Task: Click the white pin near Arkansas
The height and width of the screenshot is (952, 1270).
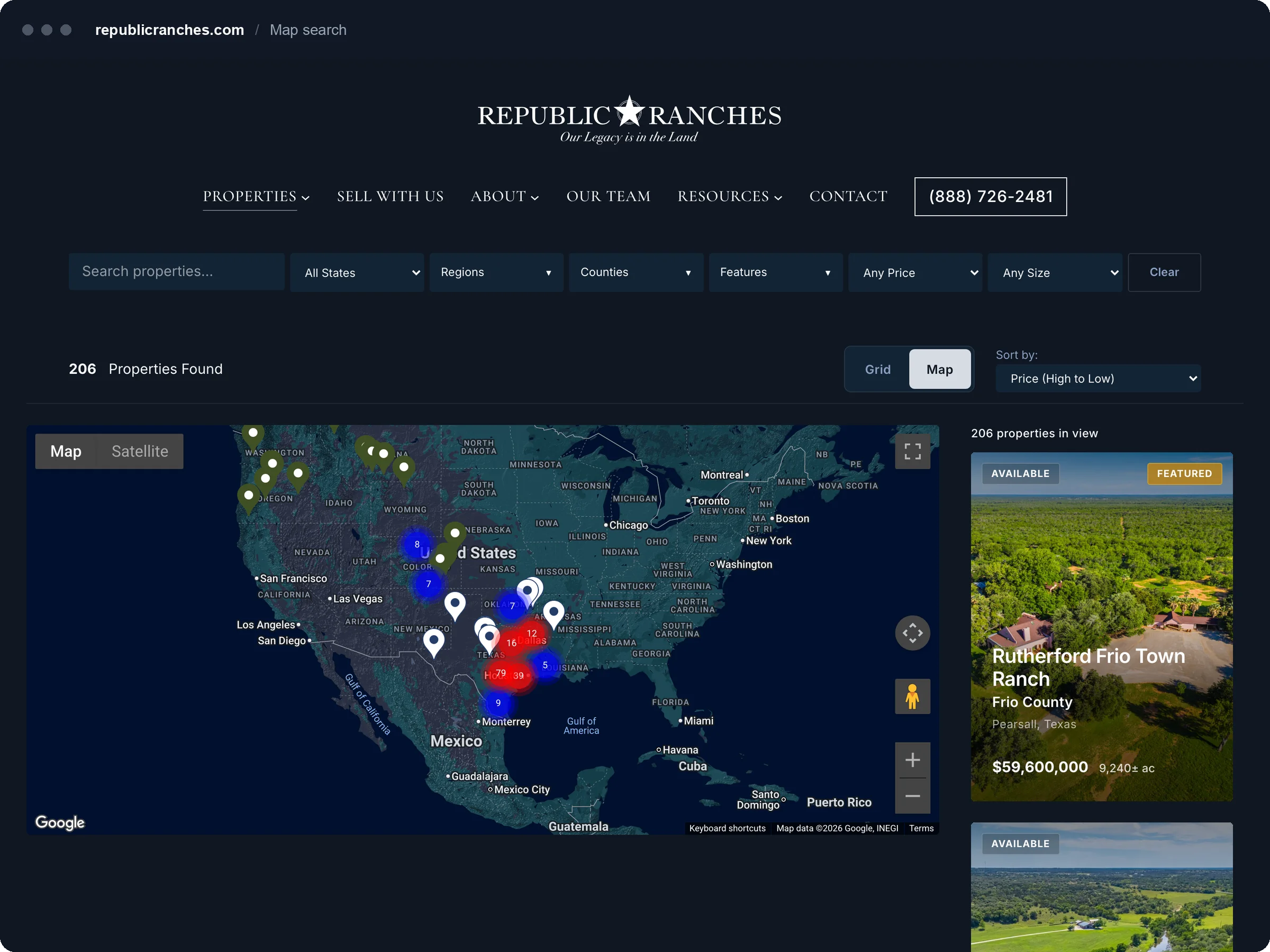Action: tap(554, 615)
